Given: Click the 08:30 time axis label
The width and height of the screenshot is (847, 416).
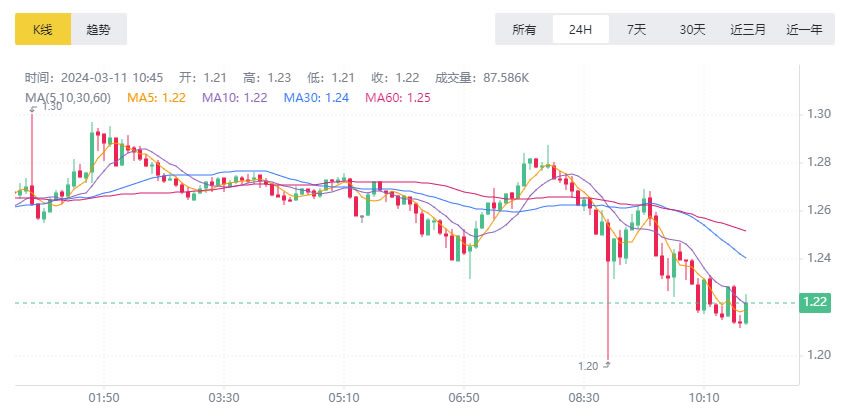Looking at the screenshot, I should click(584, 398).
